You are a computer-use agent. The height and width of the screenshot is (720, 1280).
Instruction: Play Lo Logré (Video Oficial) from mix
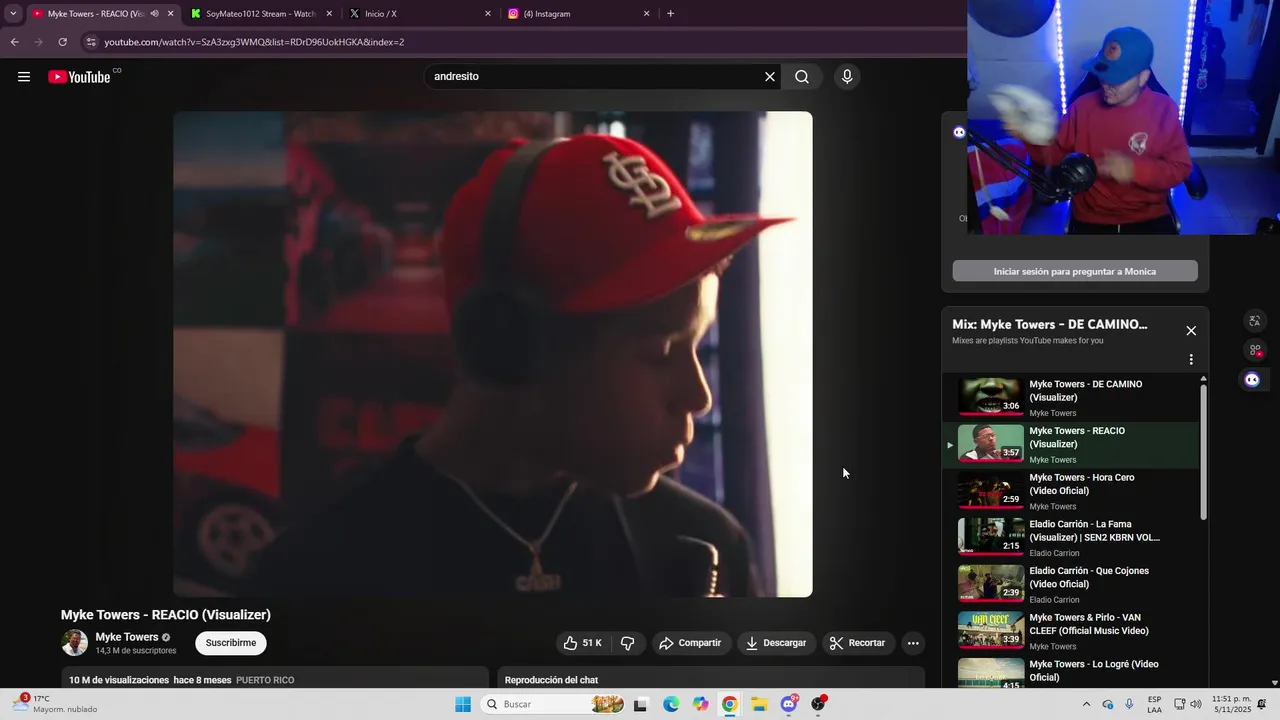1070,672
